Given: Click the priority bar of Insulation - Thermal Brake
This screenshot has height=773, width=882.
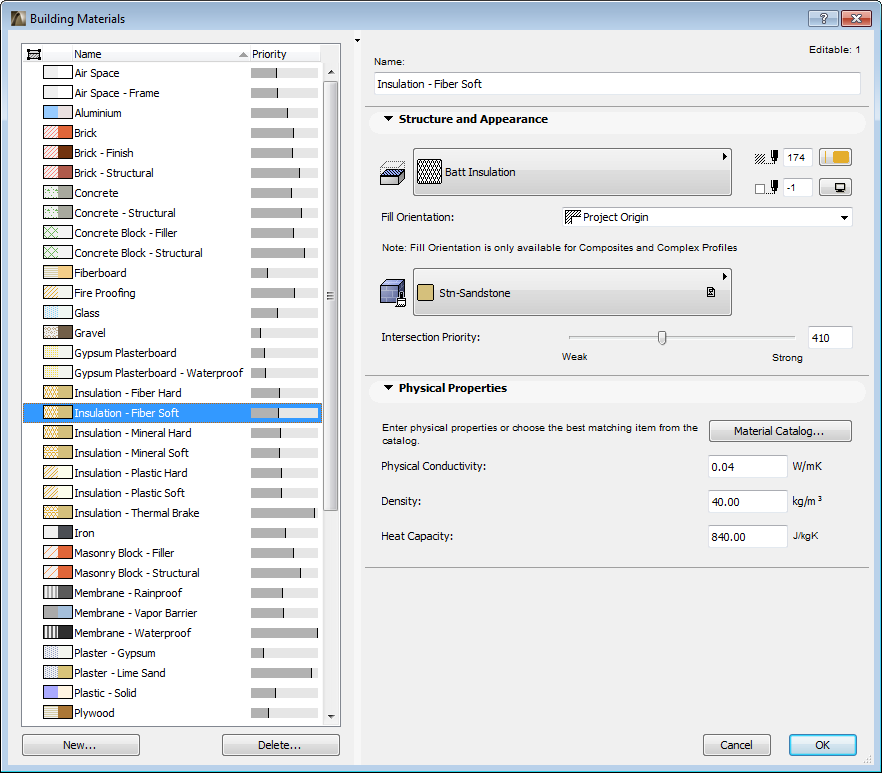Looking at the screenshot, I should [x=284, y=513].
